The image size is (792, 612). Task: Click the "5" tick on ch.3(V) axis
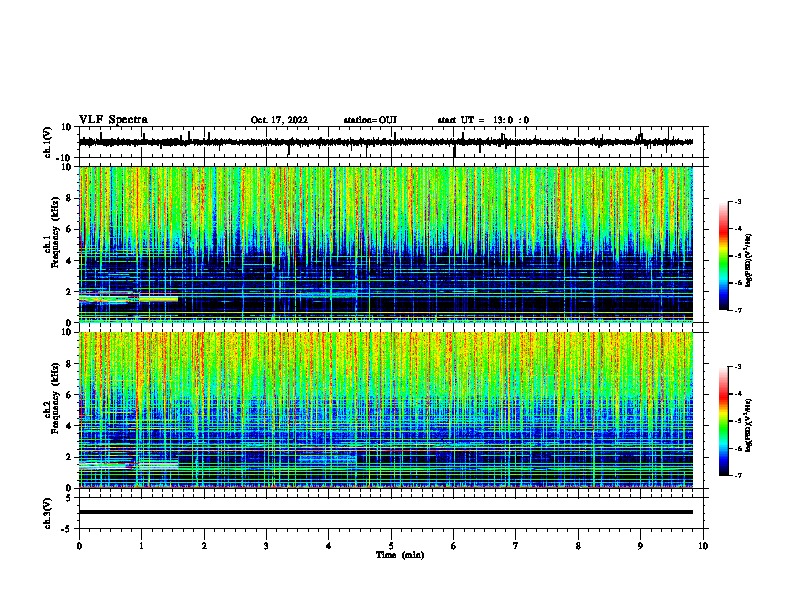tap(70, 497)
